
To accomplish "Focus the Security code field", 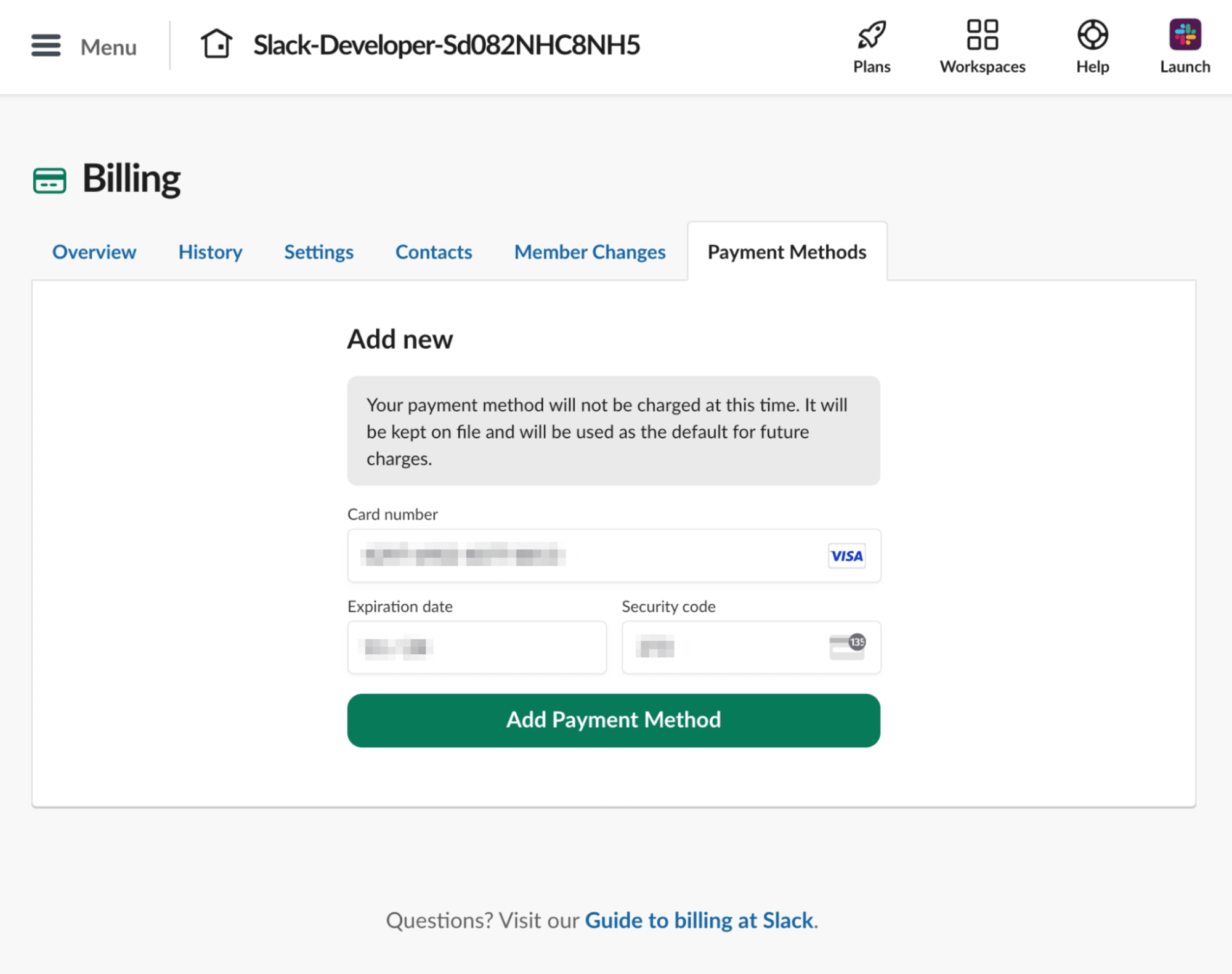I will click(751, 647).
